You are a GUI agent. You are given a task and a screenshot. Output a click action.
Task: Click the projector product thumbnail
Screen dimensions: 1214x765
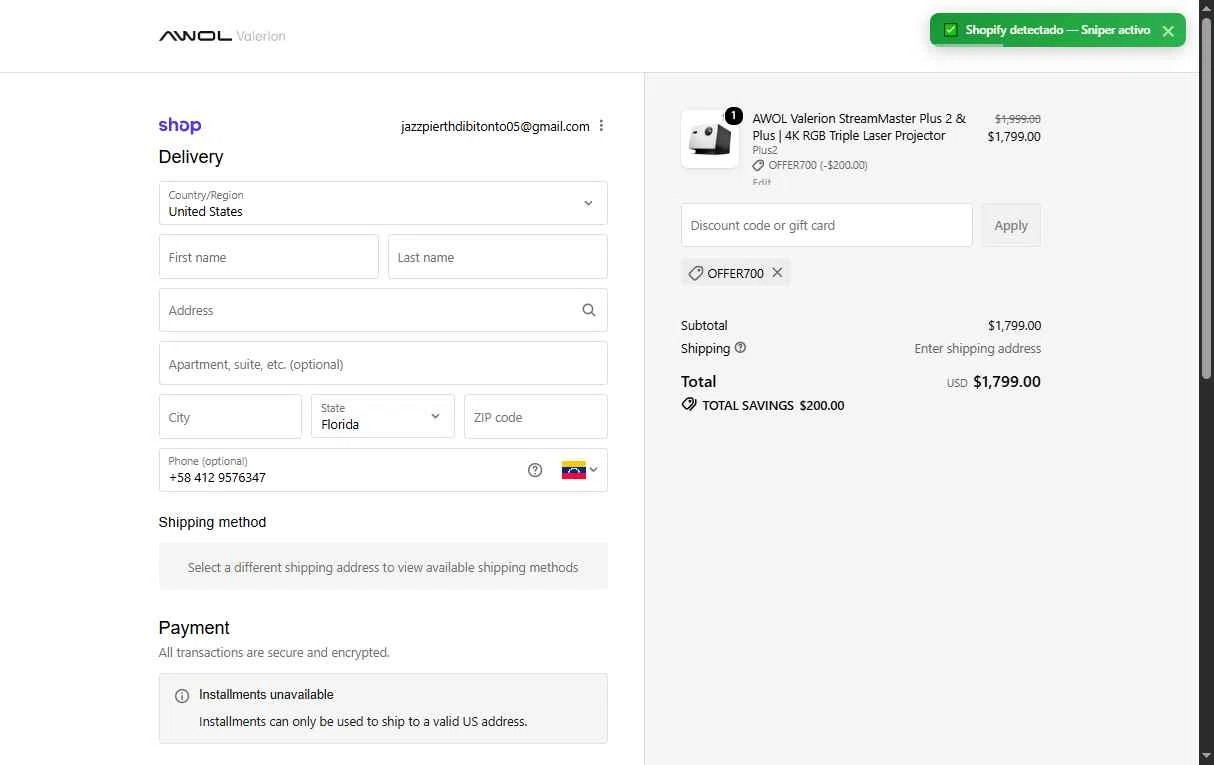click(710, 139)
